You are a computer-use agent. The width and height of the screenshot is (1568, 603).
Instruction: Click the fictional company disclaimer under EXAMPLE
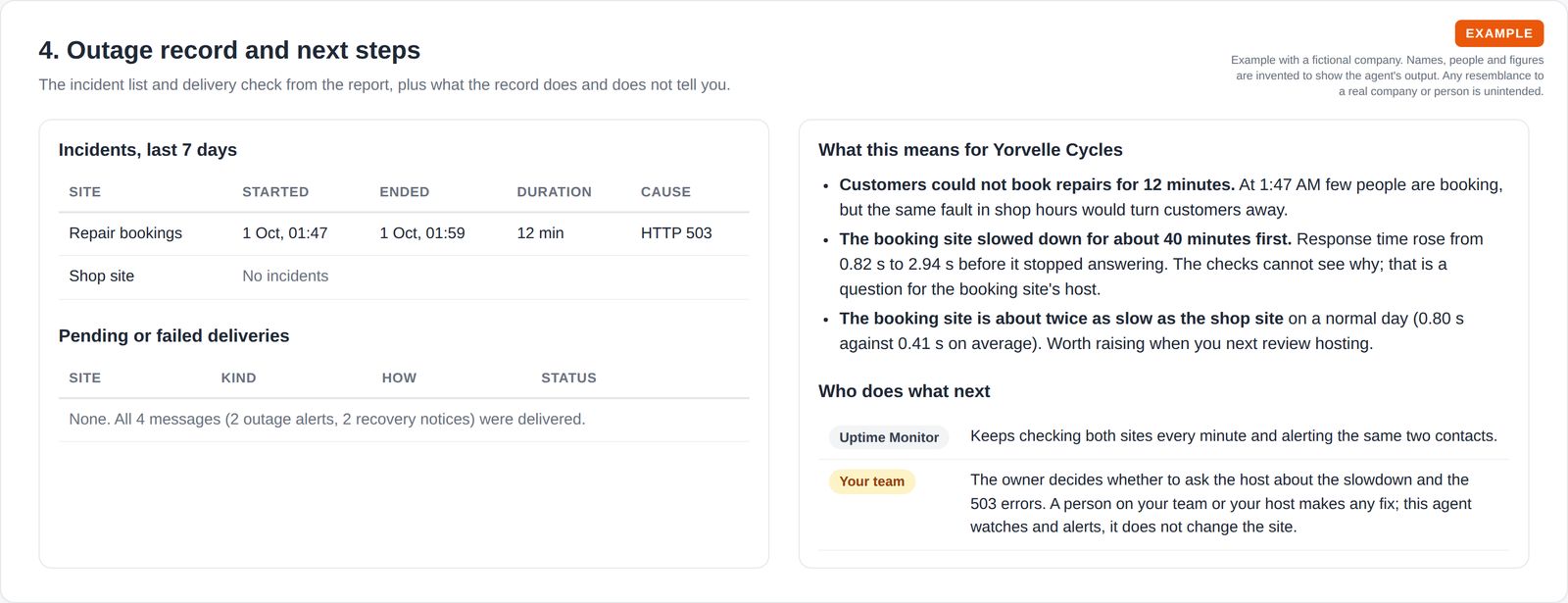(1387, 75)
